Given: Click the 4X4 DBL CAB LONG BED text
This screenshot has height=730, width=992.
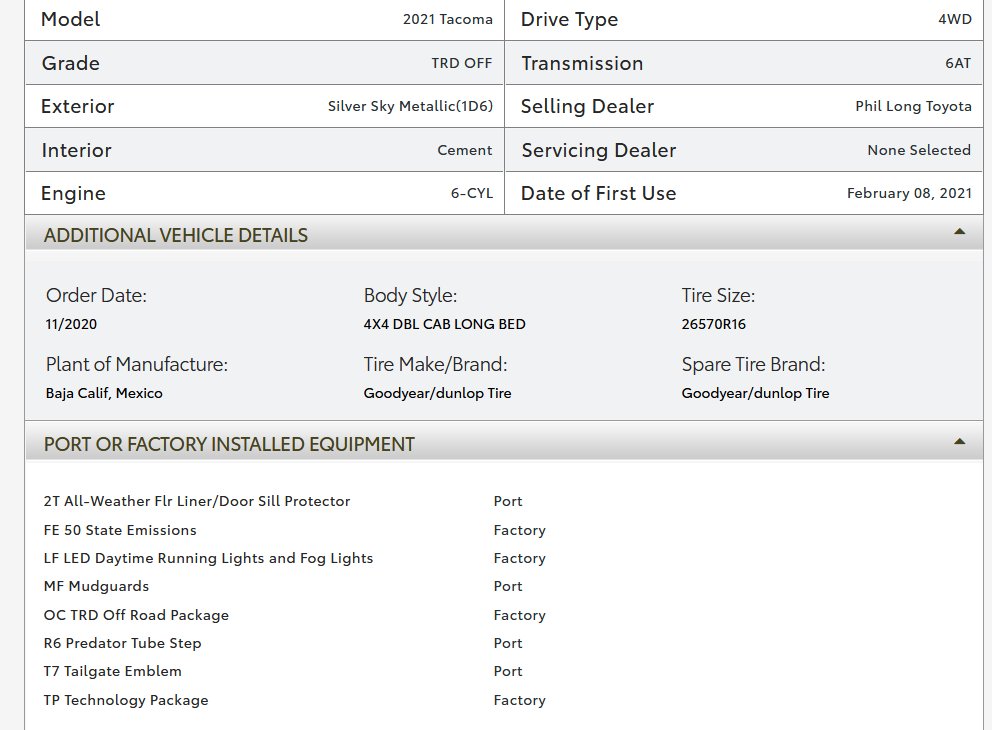Looking at the screenshot, I should pos(444,325).
